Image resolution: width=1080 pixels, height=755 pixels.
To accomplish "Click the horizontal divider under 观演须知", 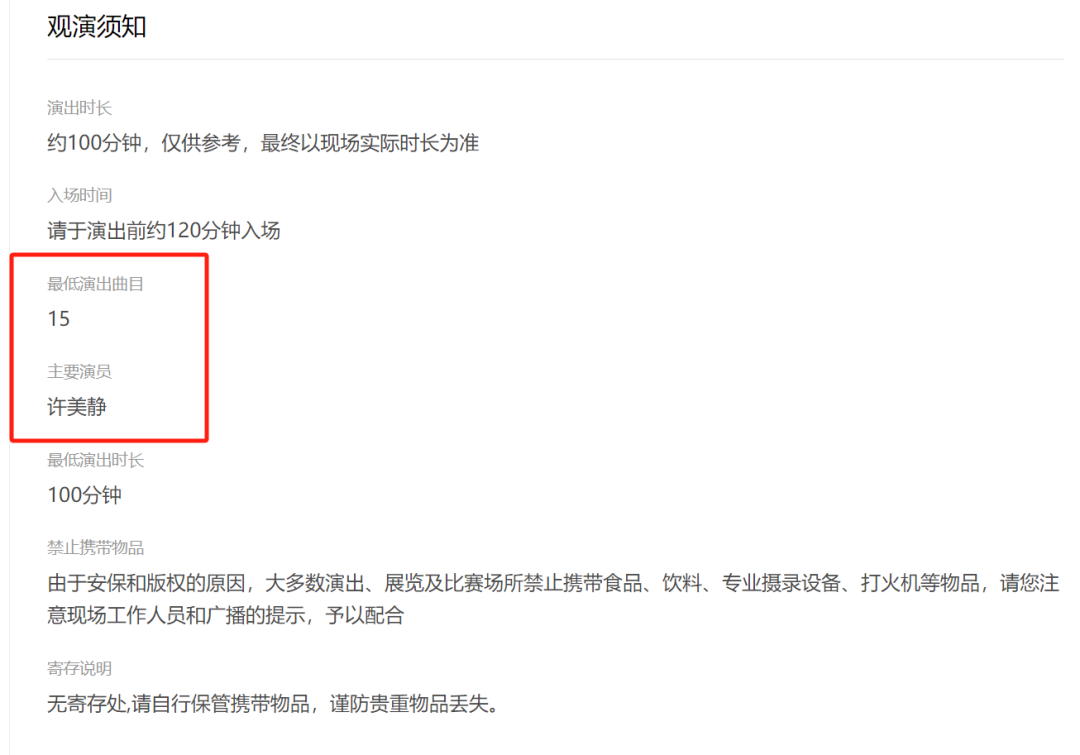I will coord(555,59).
